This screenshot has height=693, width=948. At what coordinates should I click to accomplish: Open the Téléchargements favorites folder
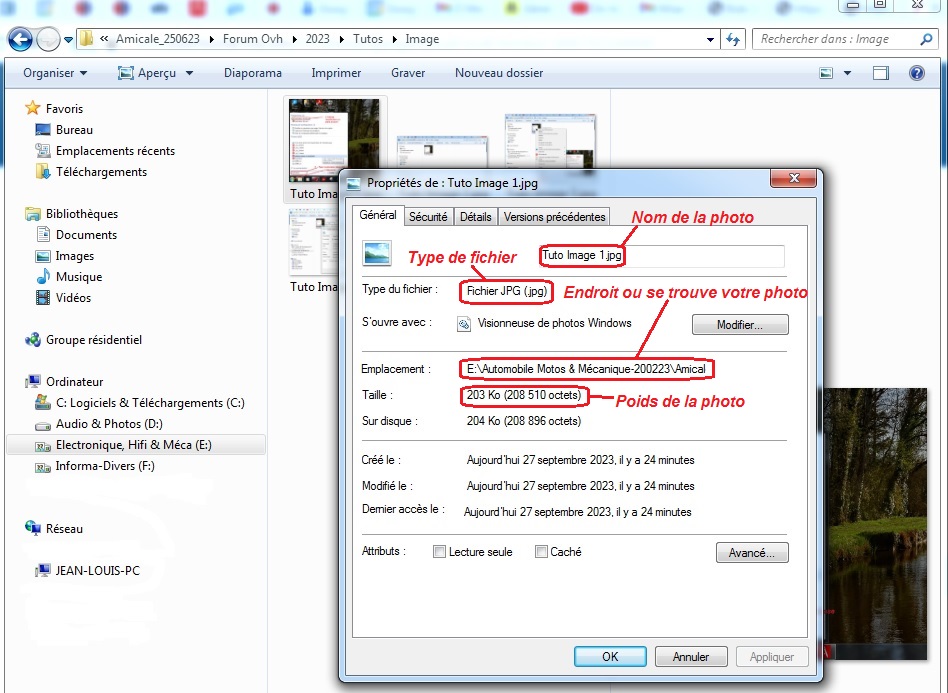tap(100, 172)
